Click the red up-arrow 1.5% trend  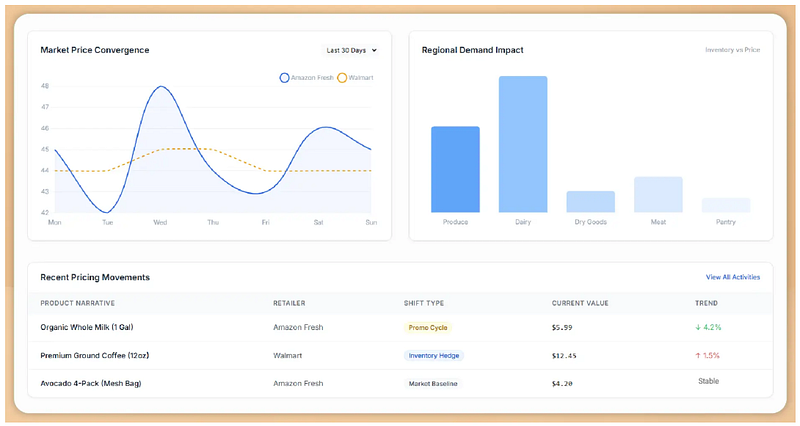tap(707, 356)
